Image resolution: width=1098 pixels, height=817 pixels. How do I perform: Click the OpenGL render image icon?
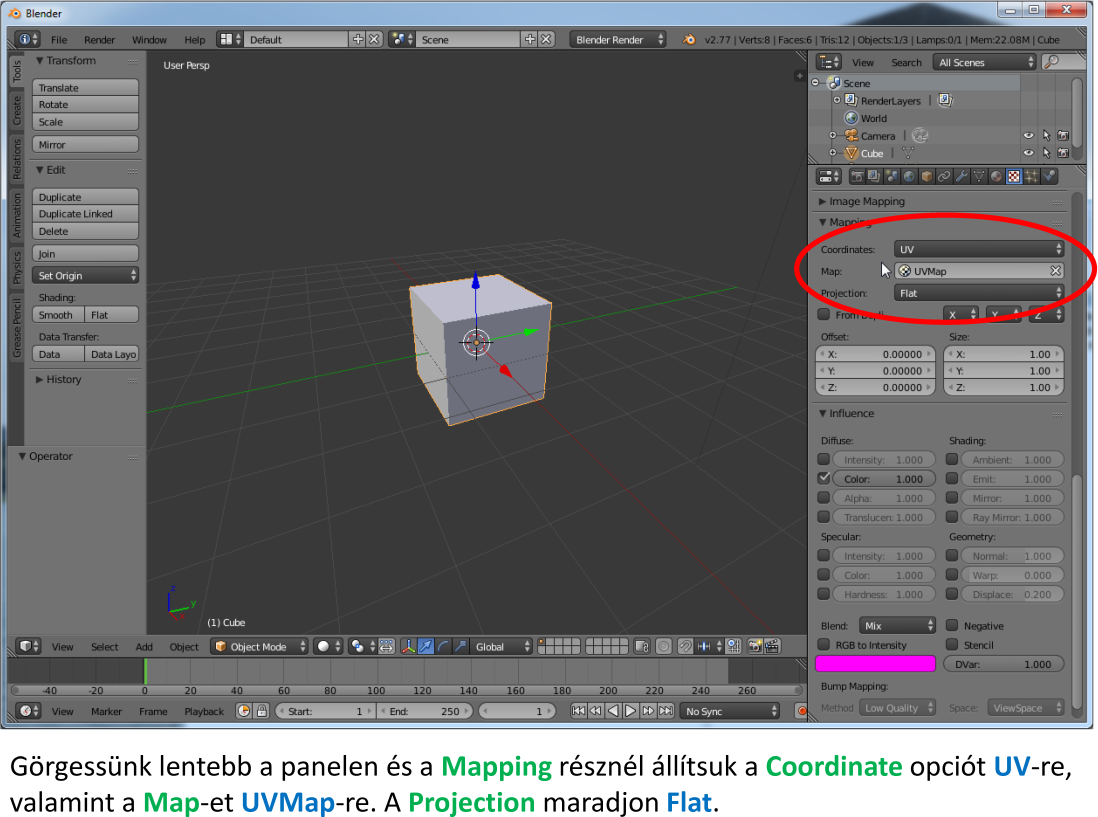(x=755, y=646)
